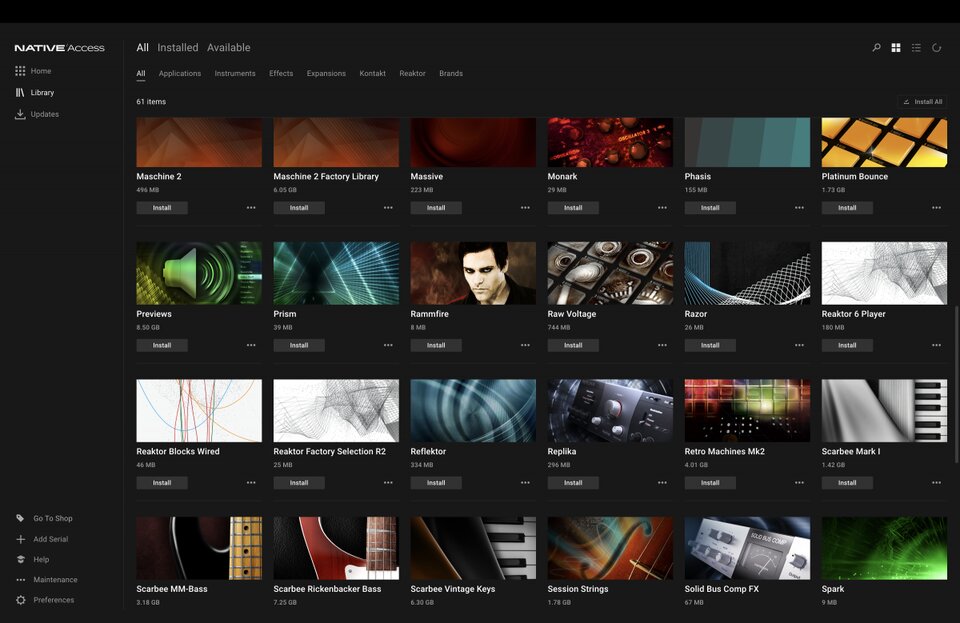This screenshot has width=960, height=623.
Task: Open the options menu for Massive
Action: tap(524, 207)
